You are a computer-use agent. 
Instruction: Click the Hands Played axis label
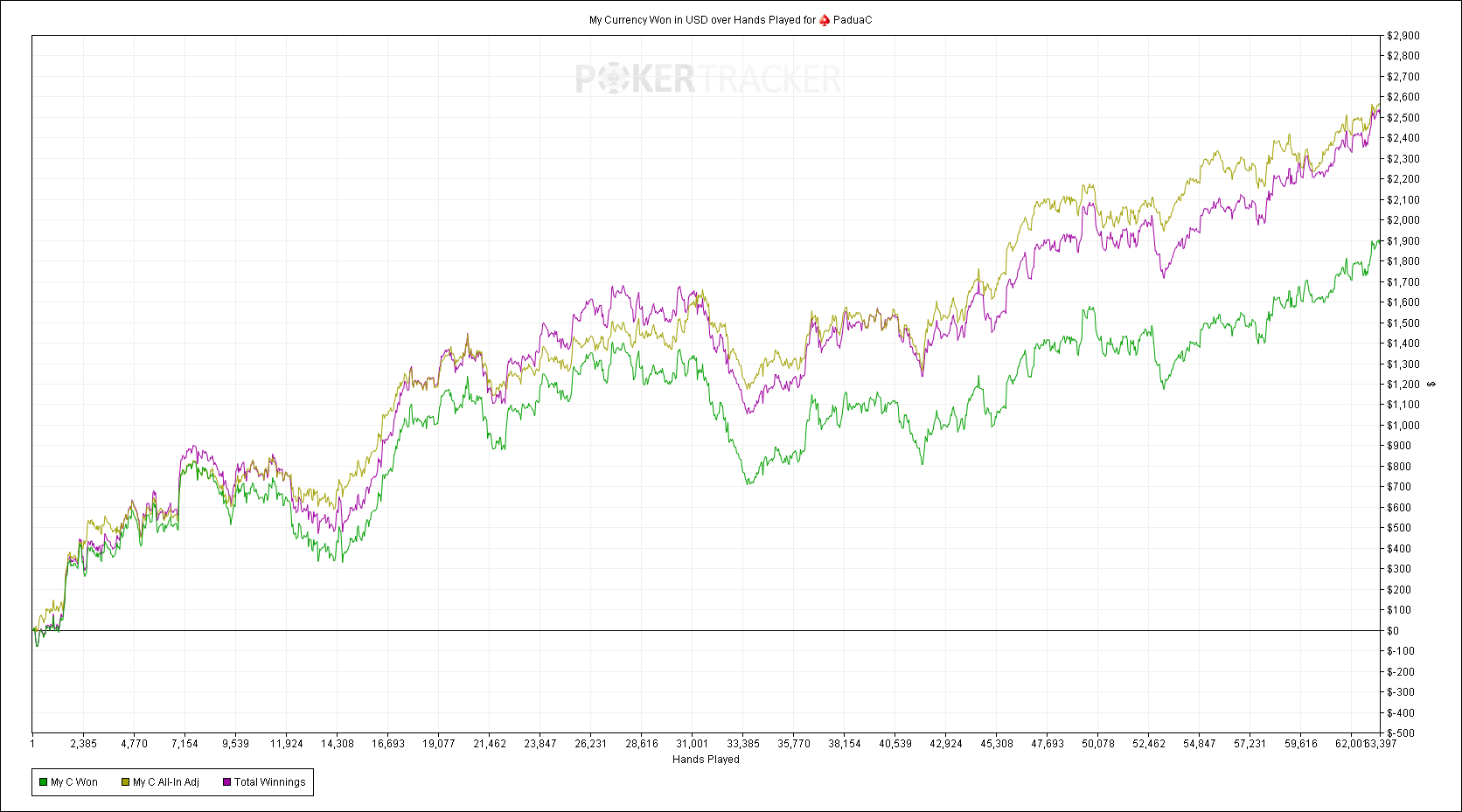[x=706, y=760]
